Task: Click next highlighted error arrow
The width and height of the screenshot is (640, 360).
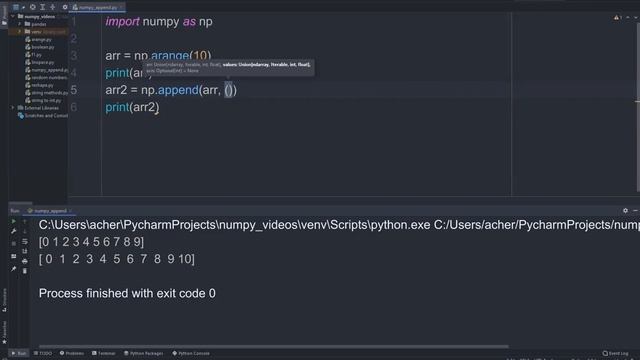Action: click(636, 18)
